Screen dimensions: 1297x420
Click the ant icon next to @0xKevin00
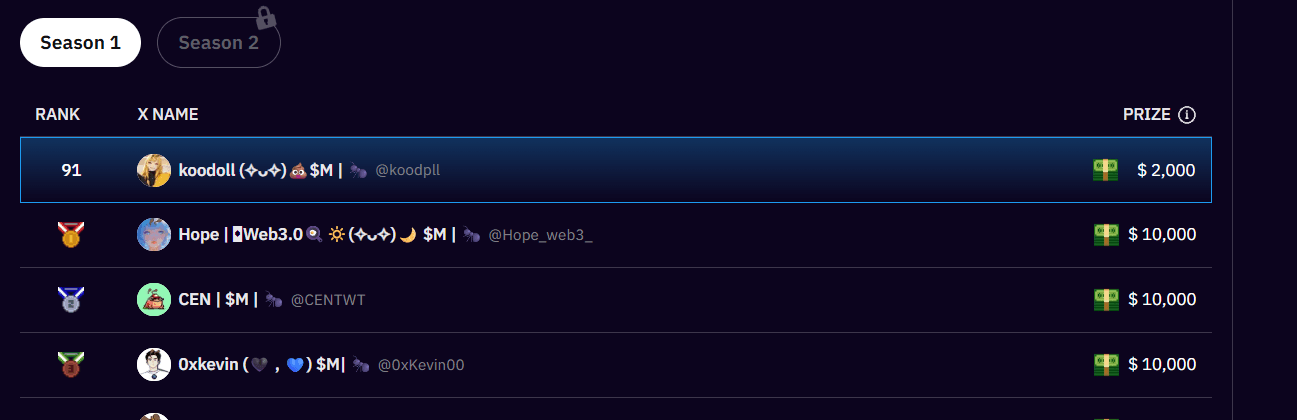point(361,365)
